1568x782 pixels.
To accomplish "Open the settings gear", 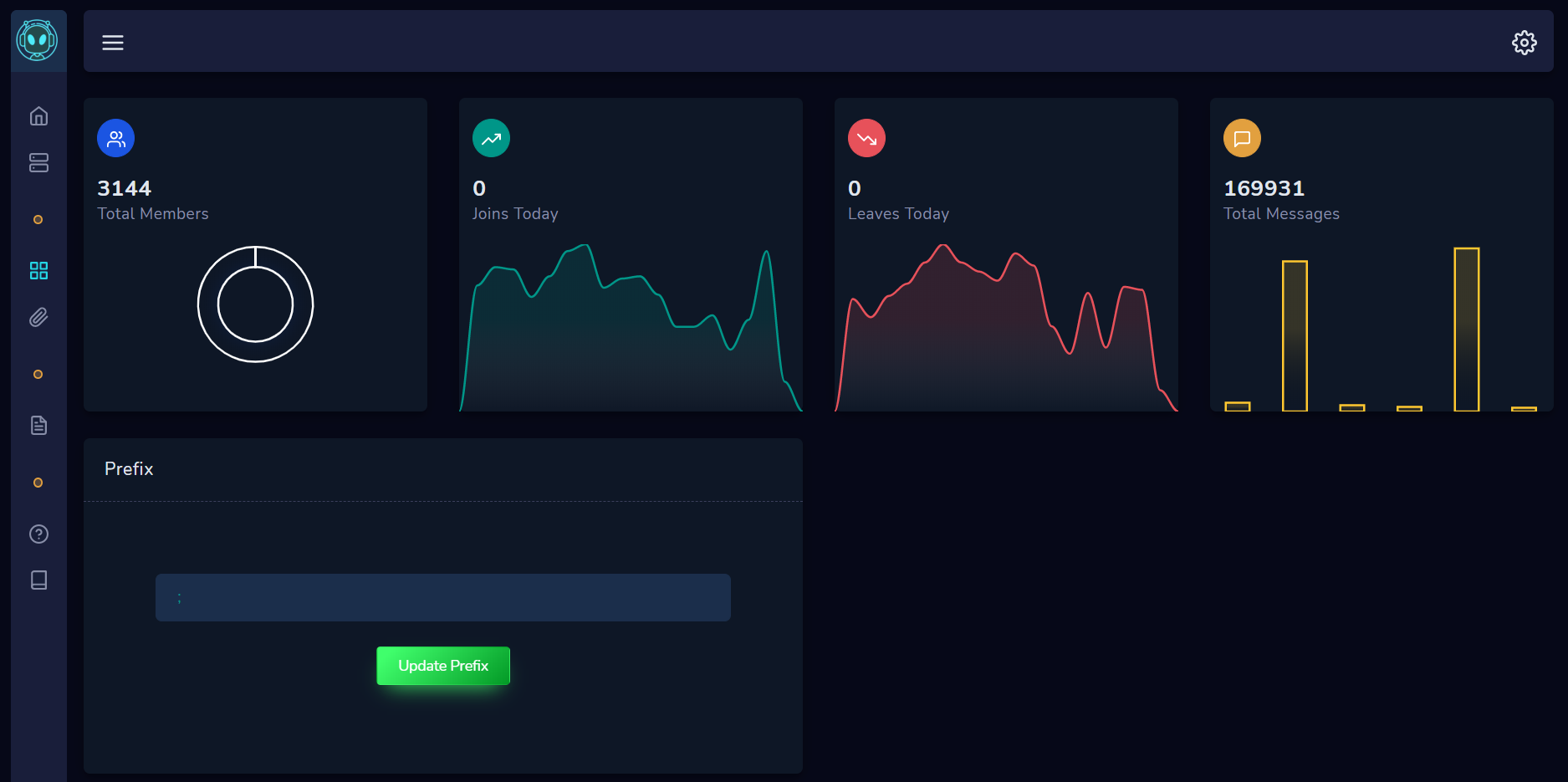I will (1524, 43).
